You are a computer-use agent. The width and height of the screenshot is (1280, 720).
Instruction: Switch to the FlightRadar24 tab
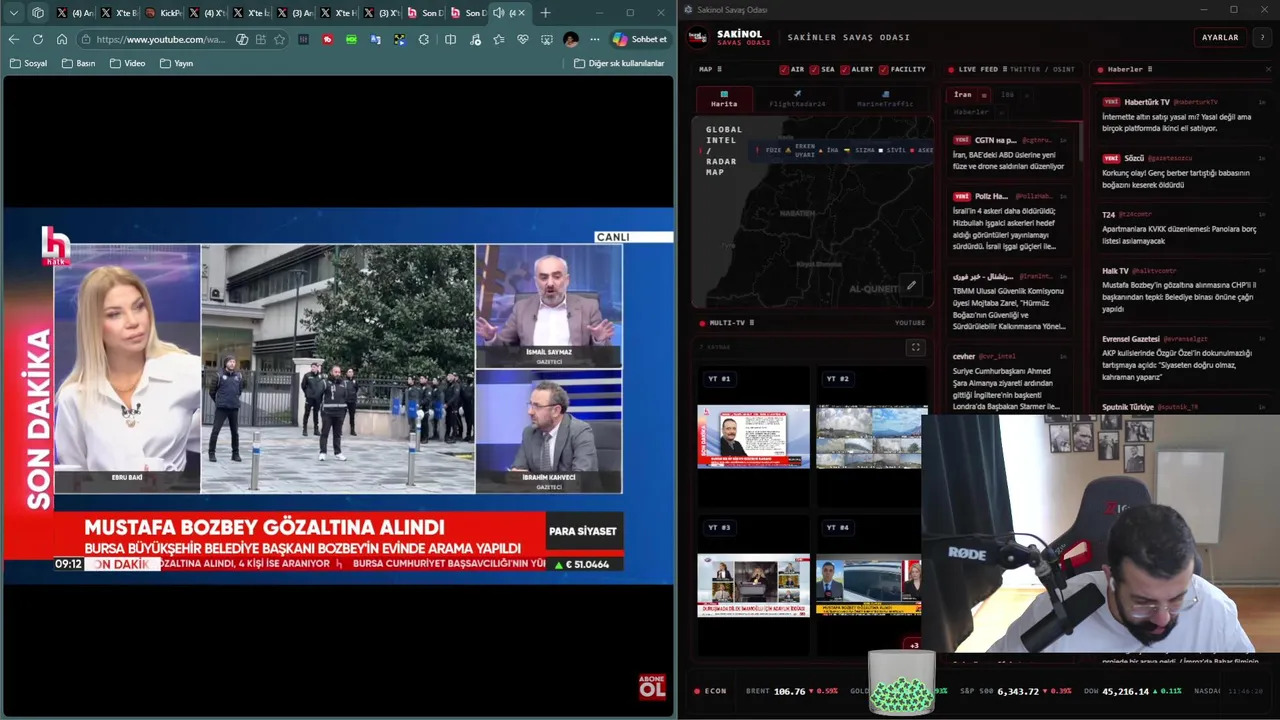tap(797, 99)
